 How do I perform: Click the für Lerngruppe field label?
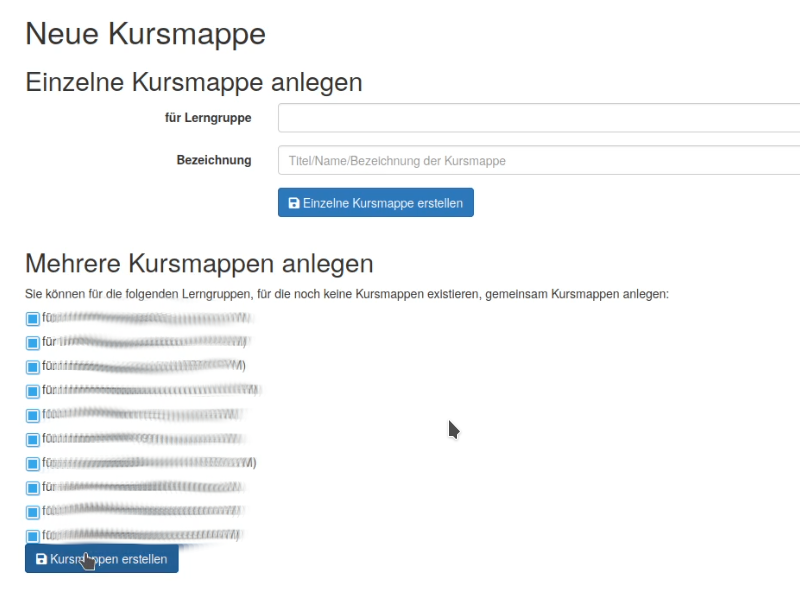tap(207, 118)
